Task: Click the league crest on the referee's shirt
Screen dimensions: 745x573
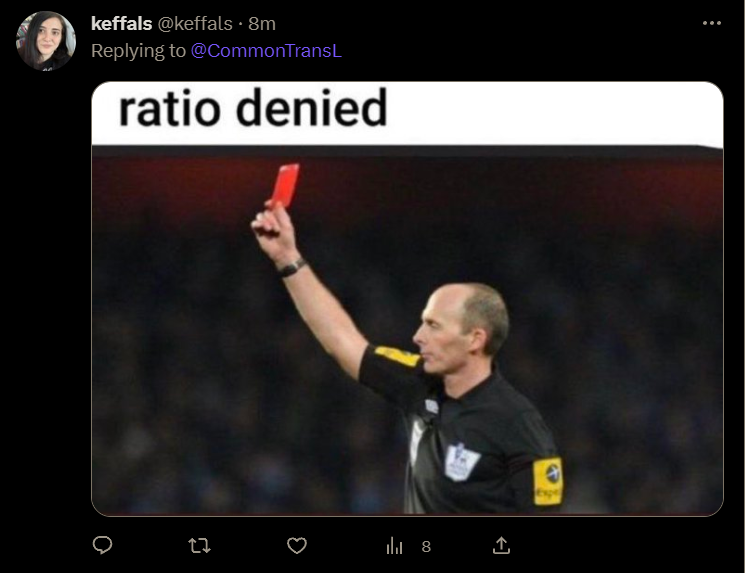Action: (x=461, y=461)
